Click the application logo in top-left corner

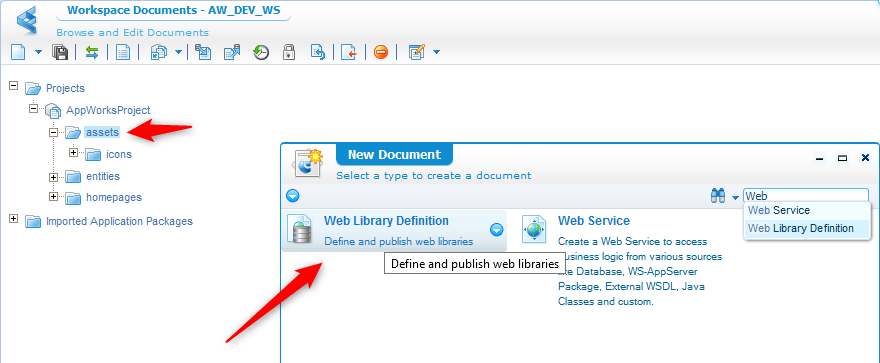pyautogui.click(x=26, y=20)
